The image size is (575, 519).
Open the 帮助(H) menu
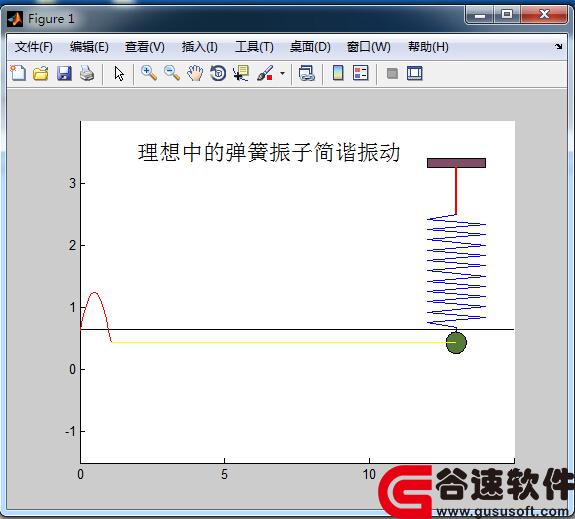point(428,47)
